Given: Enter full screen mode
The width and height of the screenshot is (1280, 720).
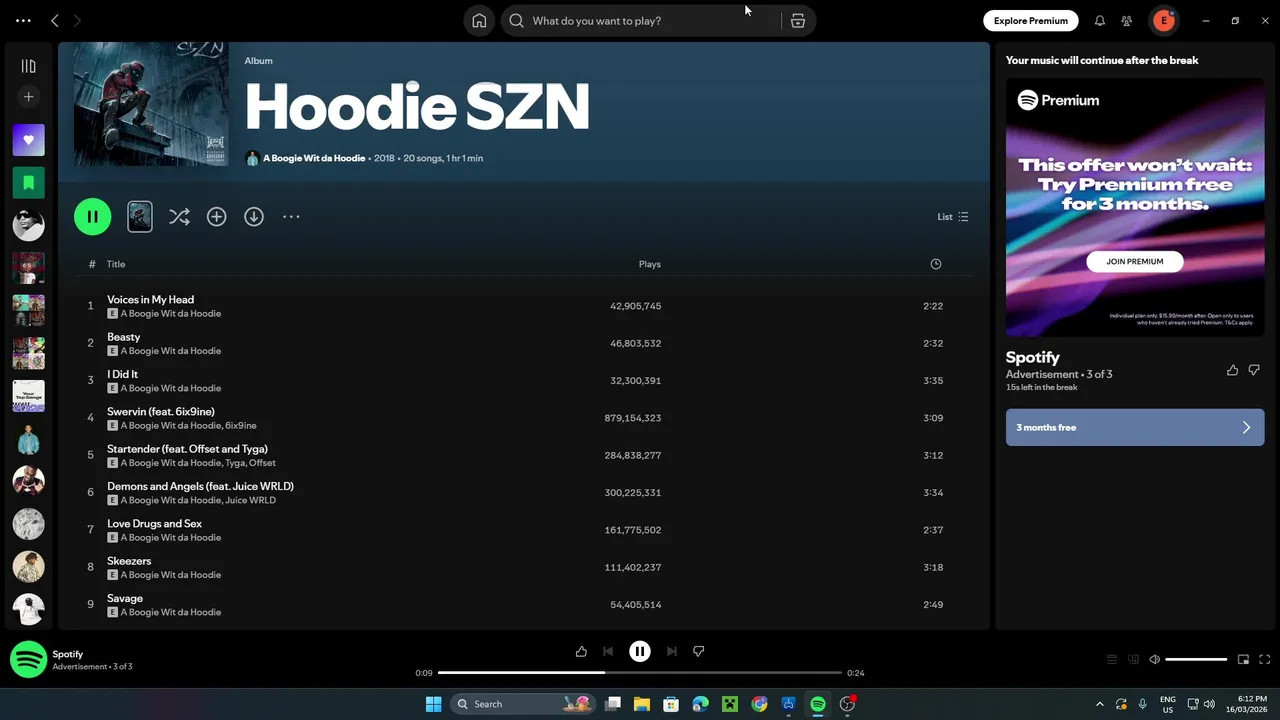Looking at the screenshot, I should (1265, 660).
